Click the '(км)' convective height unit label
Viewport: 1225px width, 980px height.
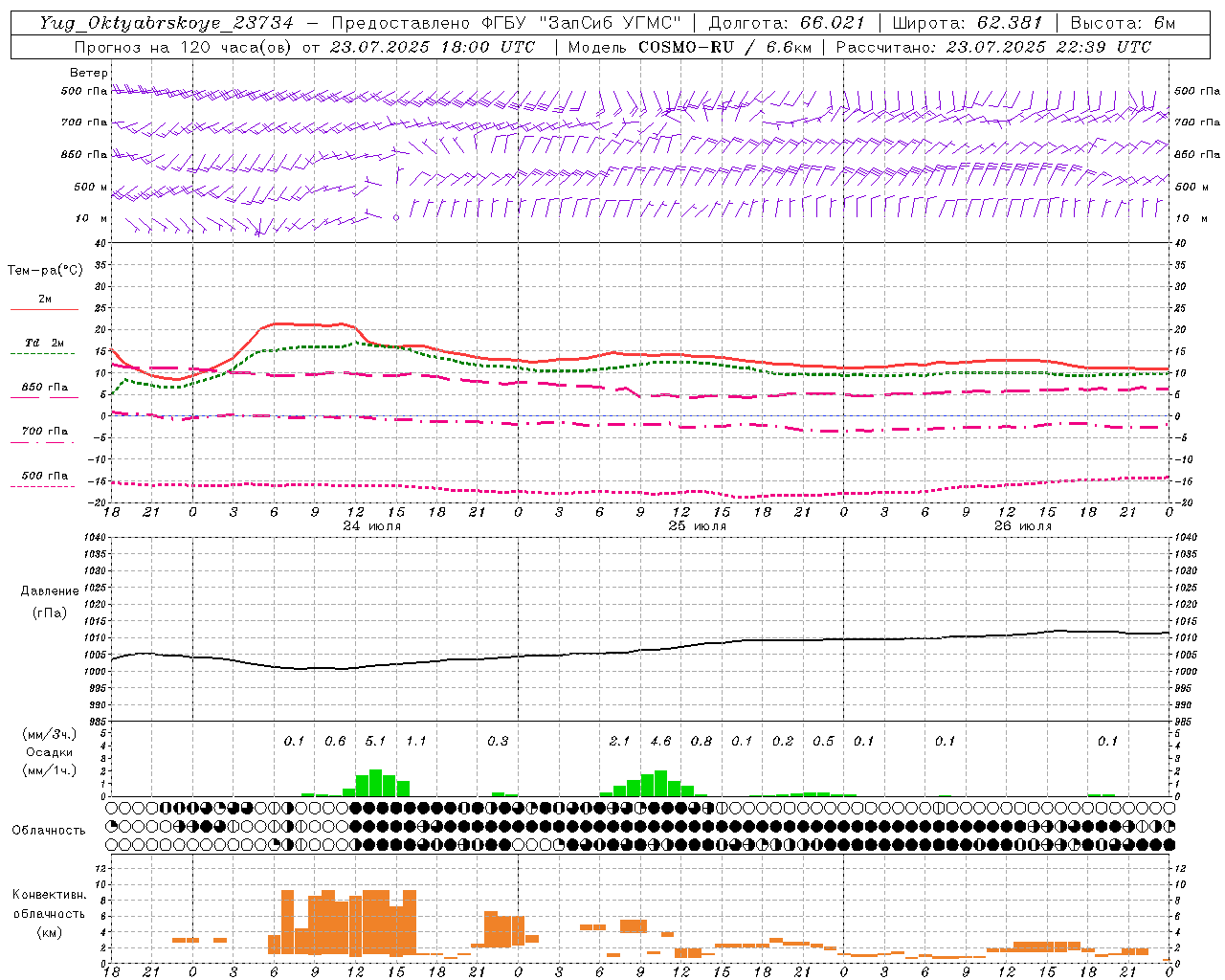coord(49,932)
